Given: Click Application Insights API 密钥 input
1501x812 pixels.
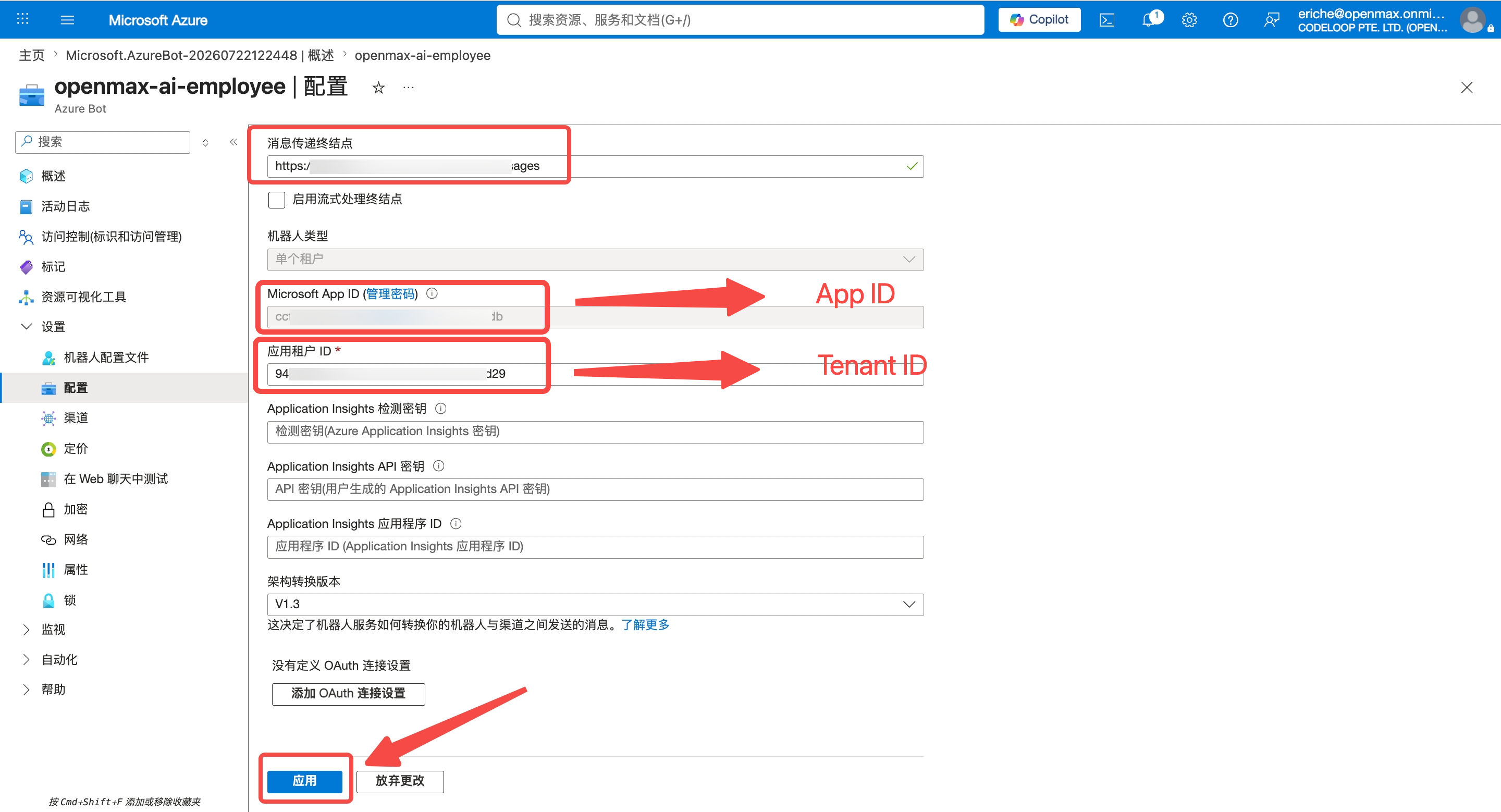Looking at the screenshot, I should (595, 490).
